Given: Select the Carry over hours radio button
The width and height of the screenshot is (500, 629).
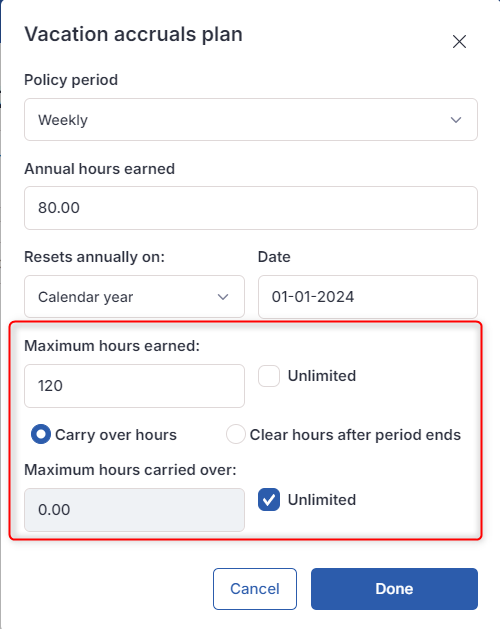Looking at the screenshot, I should [41, 434].
